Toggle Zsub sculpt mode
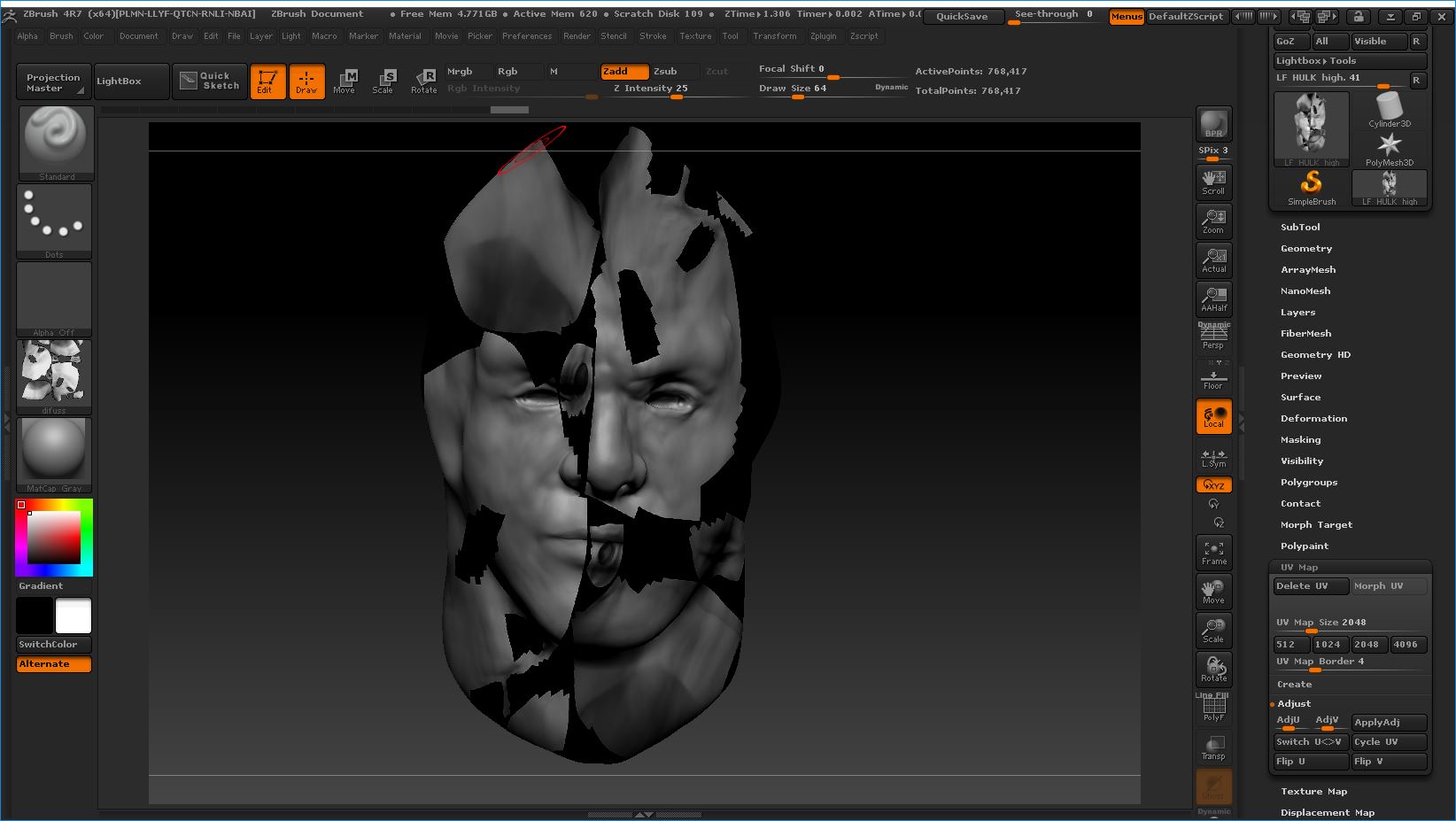 tap(673, 72)
